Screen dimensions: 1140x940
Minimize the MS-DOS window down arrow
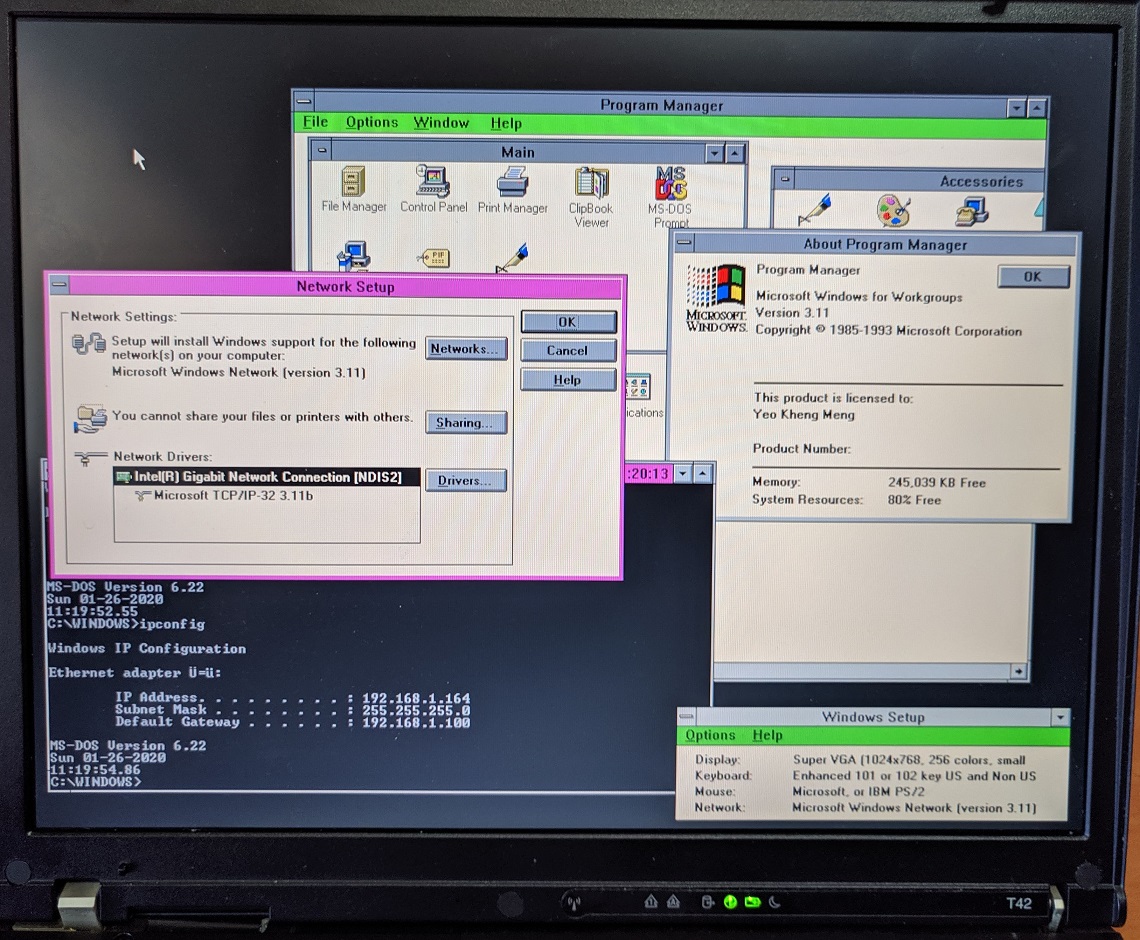point(683,474)
